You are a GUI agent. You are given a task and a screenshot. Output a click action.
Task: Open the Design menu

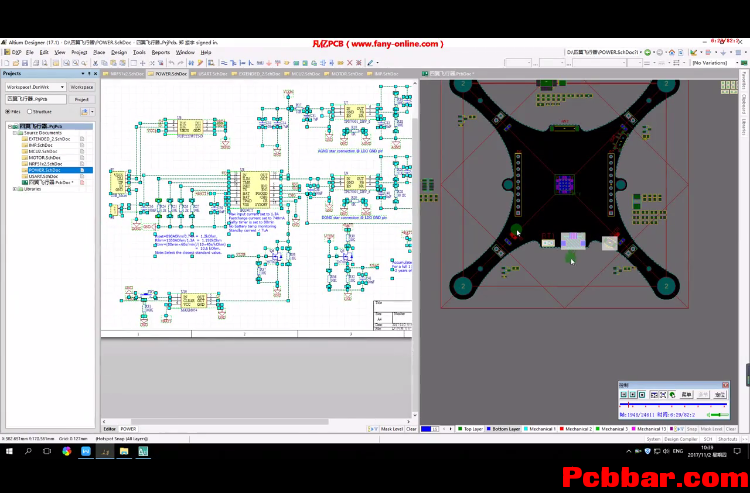(x=119, y=52)
